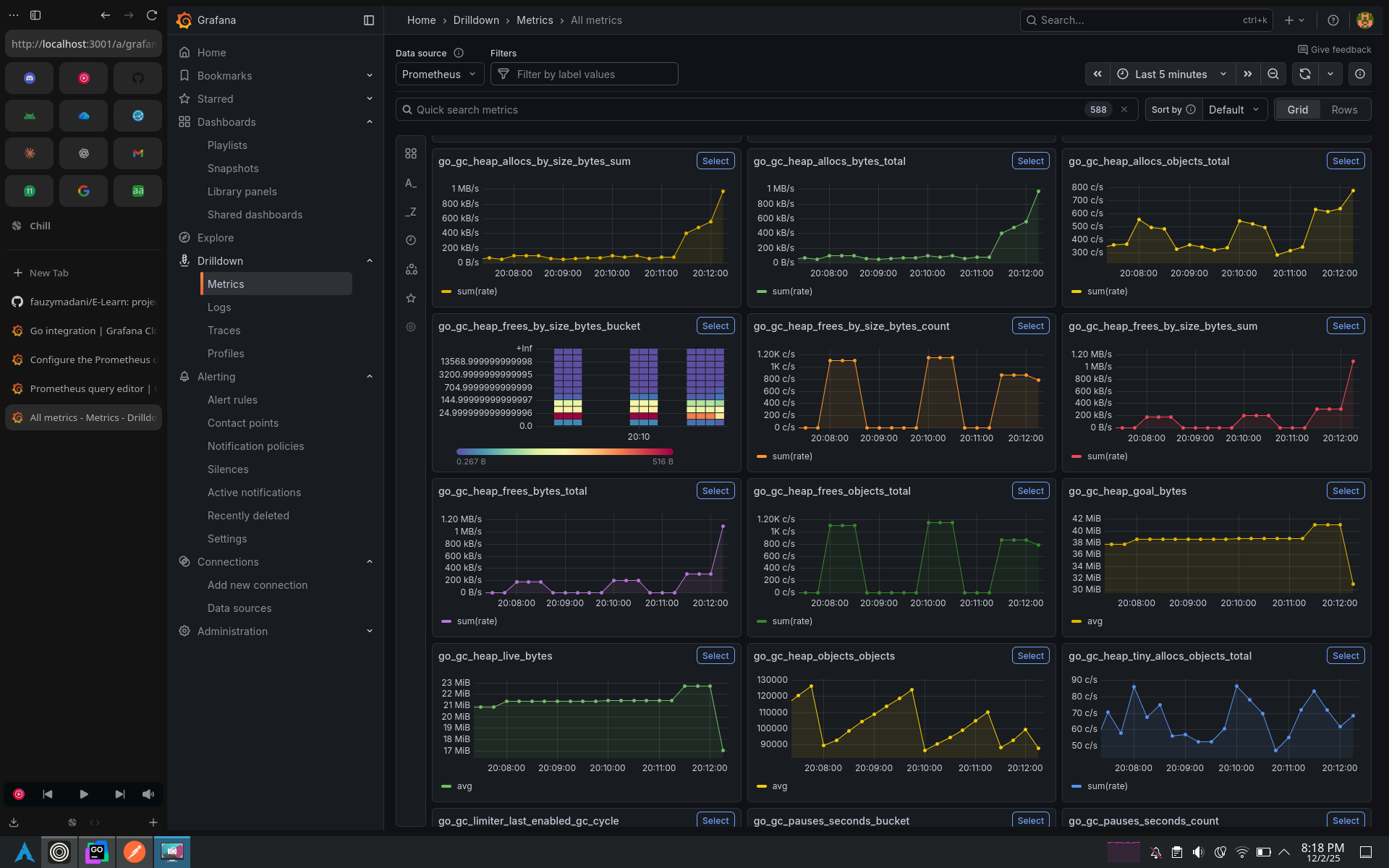Open the group by labels icon

(411, 269)
